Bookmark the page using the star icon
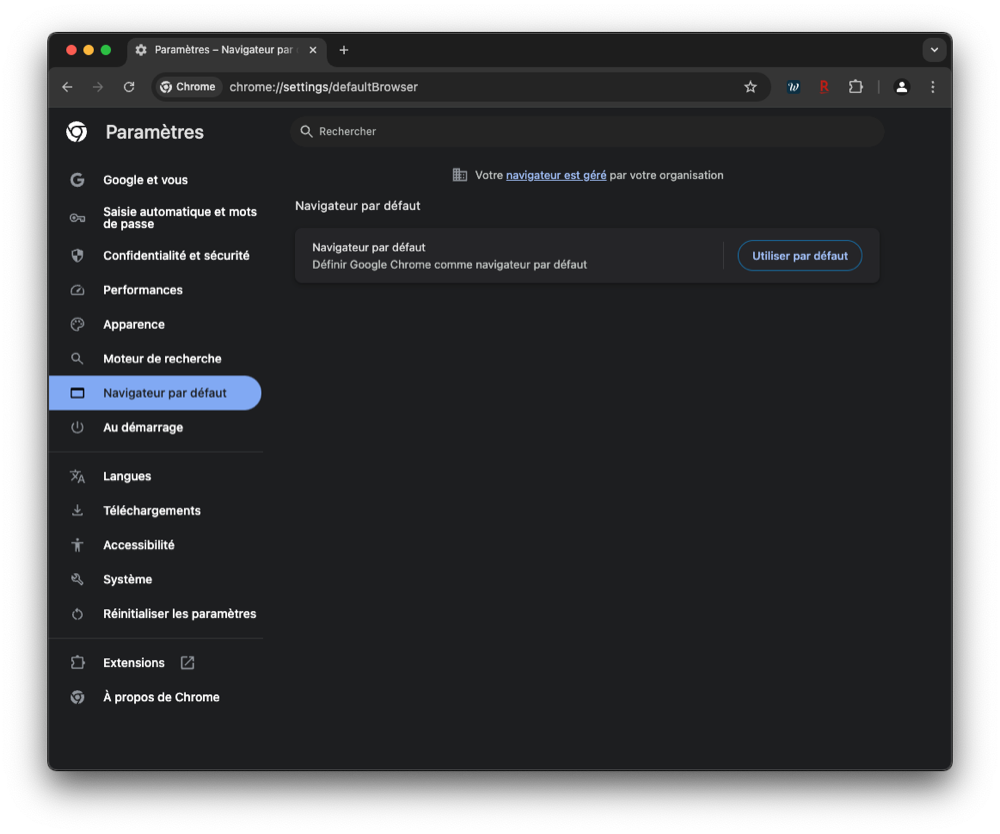 [x=751, y=87]
